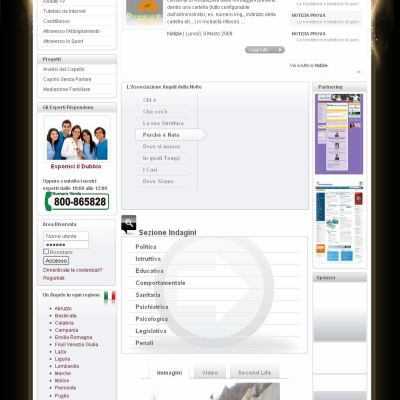Screen dimensions: 400x400
Task: Switch to the Video tab
Action: point(210,373)
